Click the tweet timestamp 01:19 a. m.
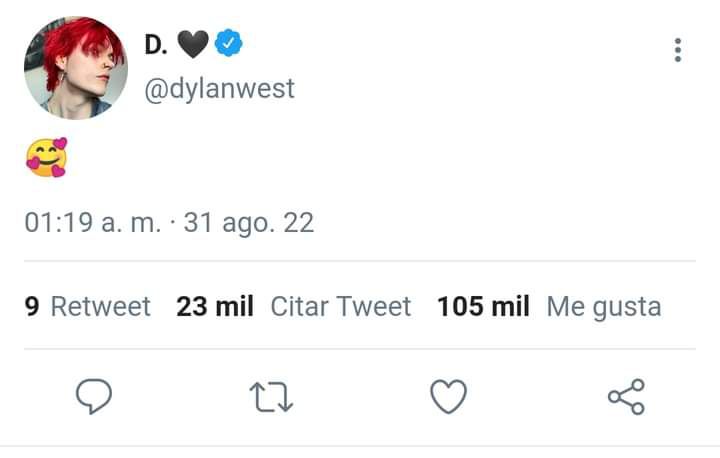Viewport: 720px width, 458px height. point(93,223)
